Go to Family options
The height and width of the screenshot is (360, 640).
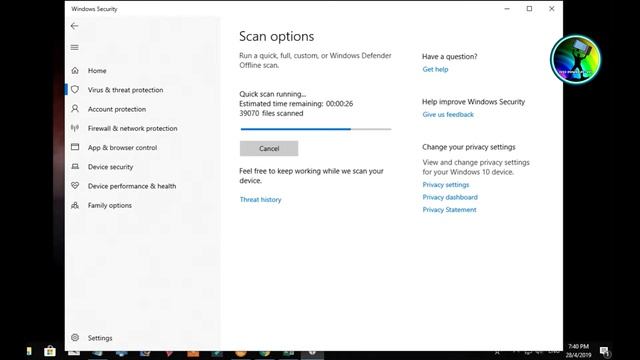[110, 205]
